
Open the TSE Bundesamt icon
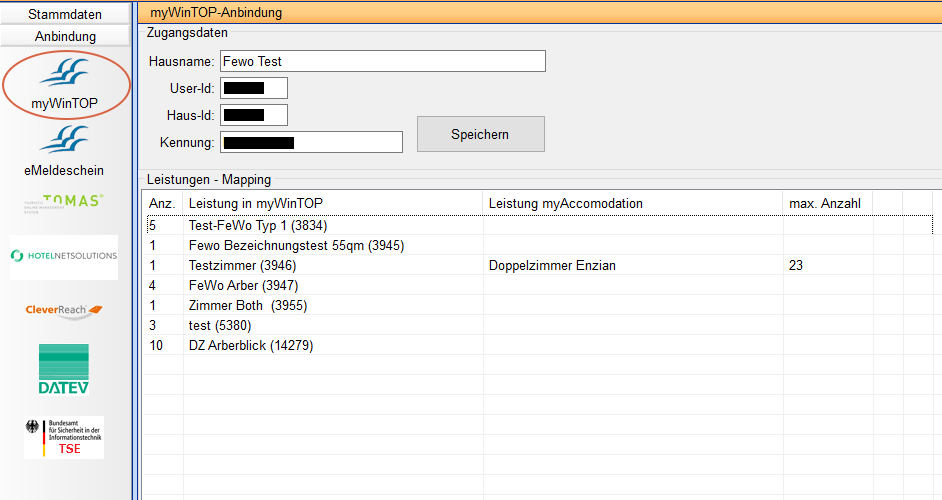click(x=64, y=437)
